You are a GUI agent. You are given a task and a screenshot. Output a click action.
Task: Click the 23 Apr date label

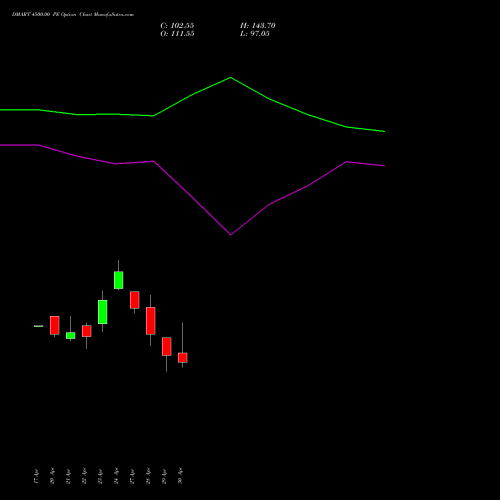[100, 476]
